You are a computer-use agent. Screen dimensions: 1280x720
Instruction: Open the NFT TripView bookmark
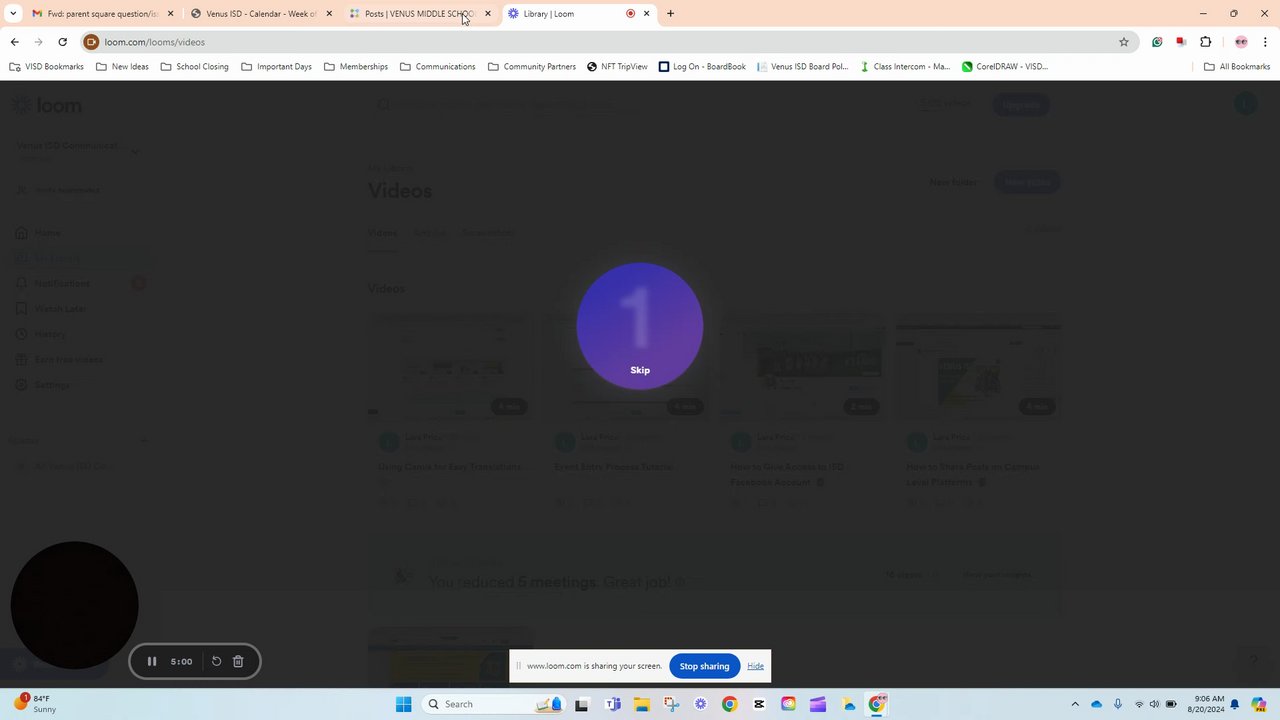[617, 67]
